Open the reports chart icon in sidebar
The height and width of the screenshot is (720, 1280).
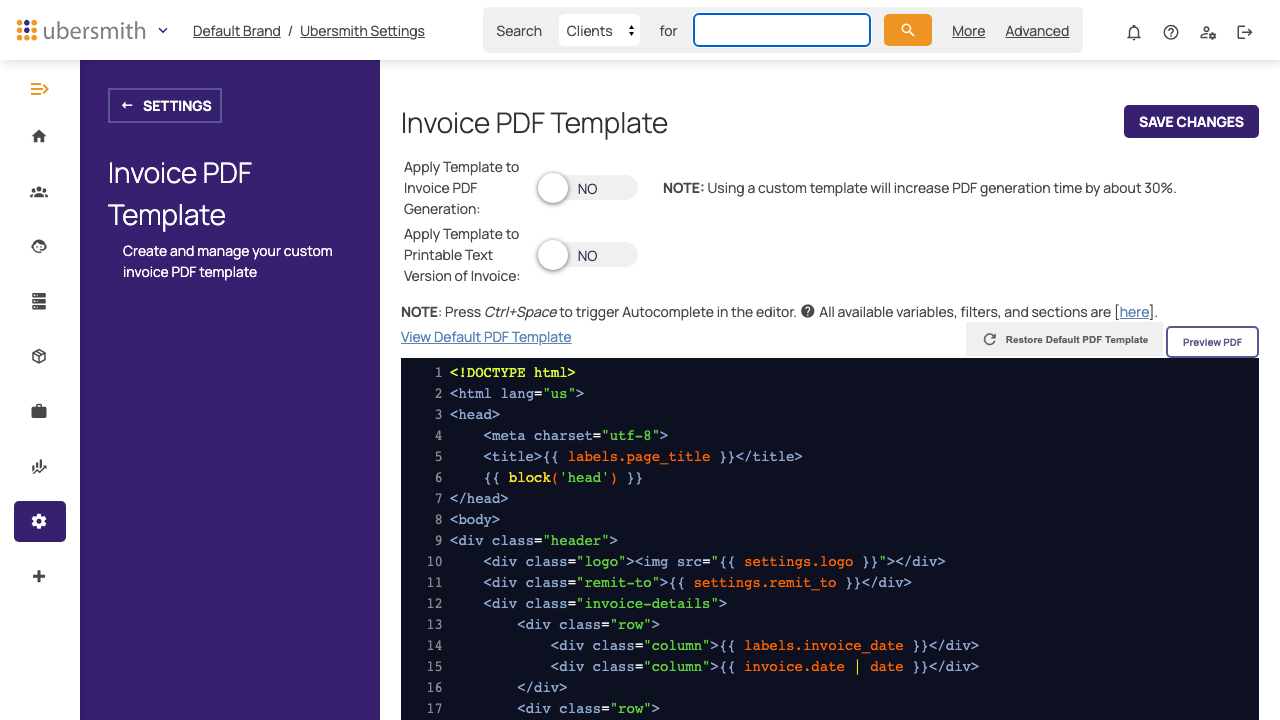39,466
